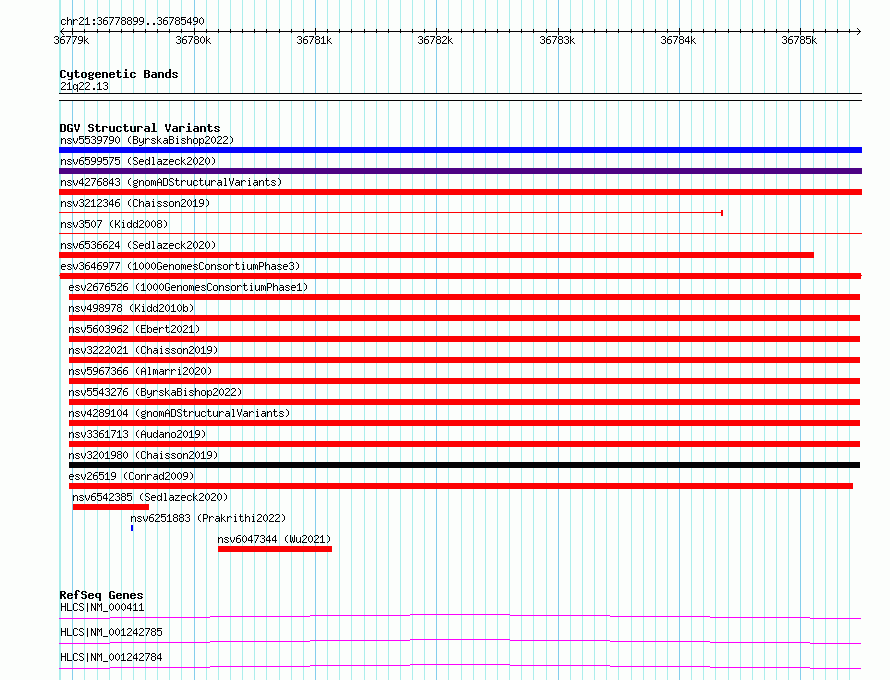The width and height of the screenshot is (890, 680).
Task: Click the nsv5967366 (Almarri2020) label
Action: pos(140,371)
